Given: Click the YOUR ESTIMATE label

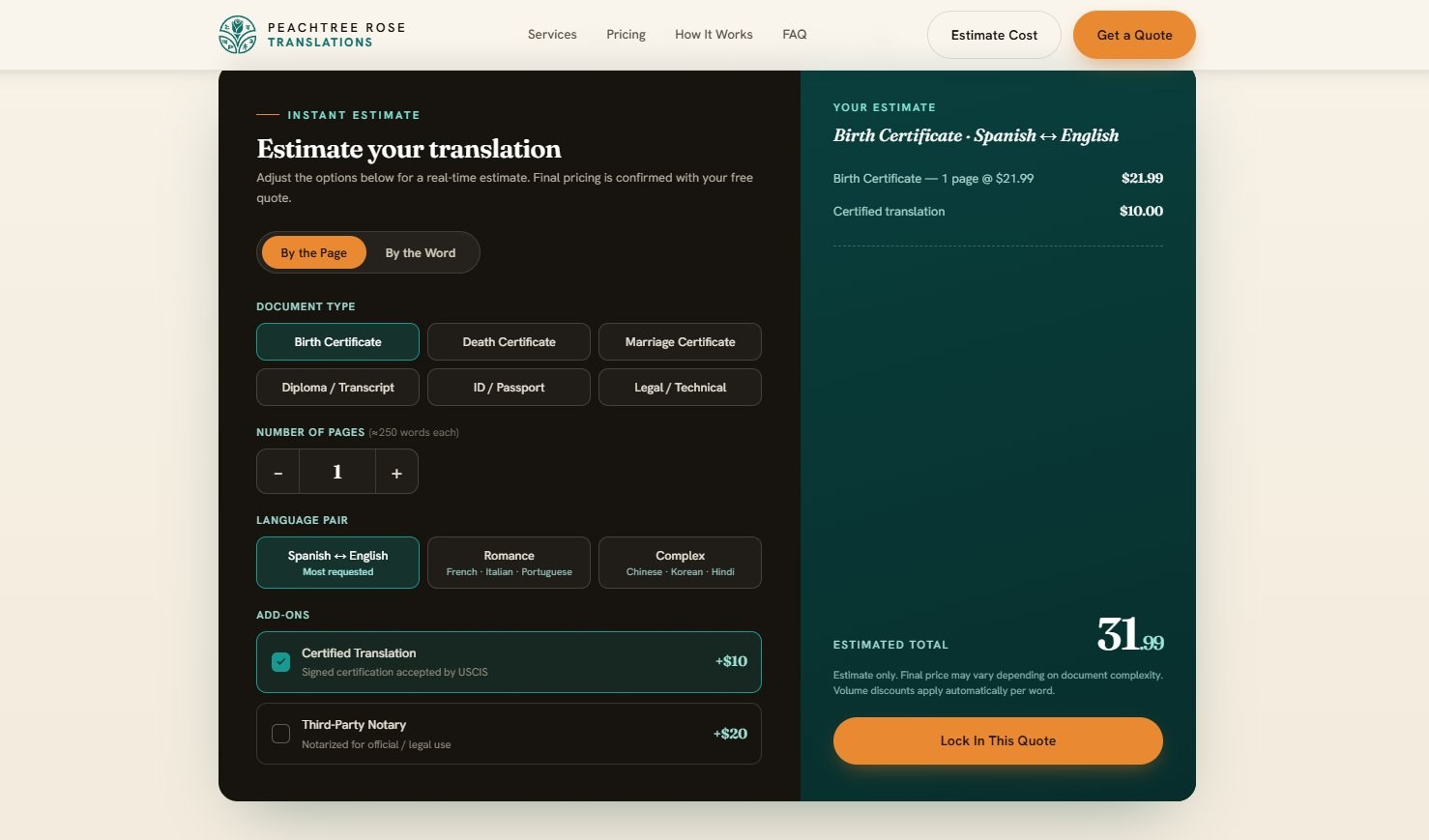Looking at the screenshot, I should pyautogui.click(x=884, y=107).
